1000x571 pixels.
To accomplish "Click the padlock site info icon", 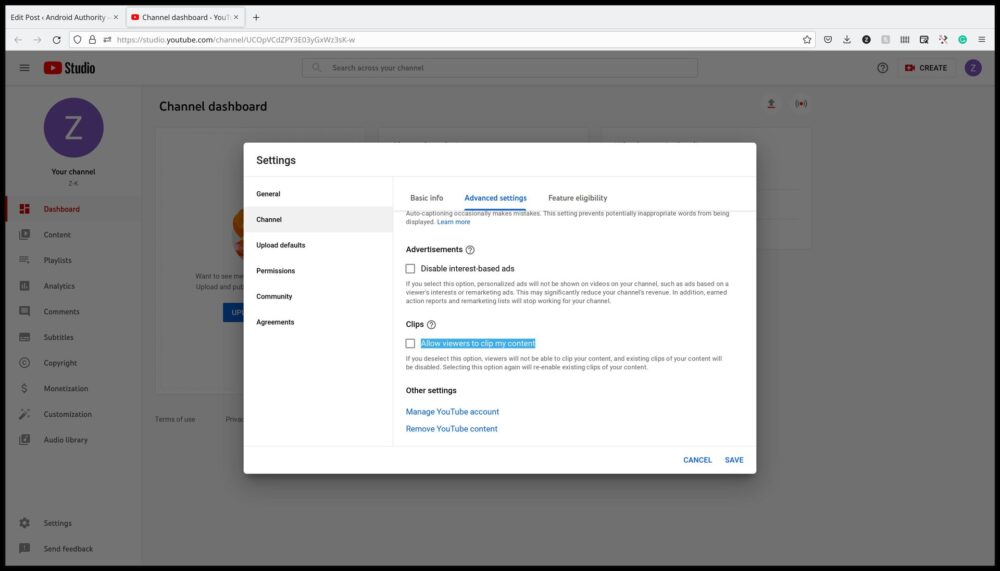I will click(92, 40).
